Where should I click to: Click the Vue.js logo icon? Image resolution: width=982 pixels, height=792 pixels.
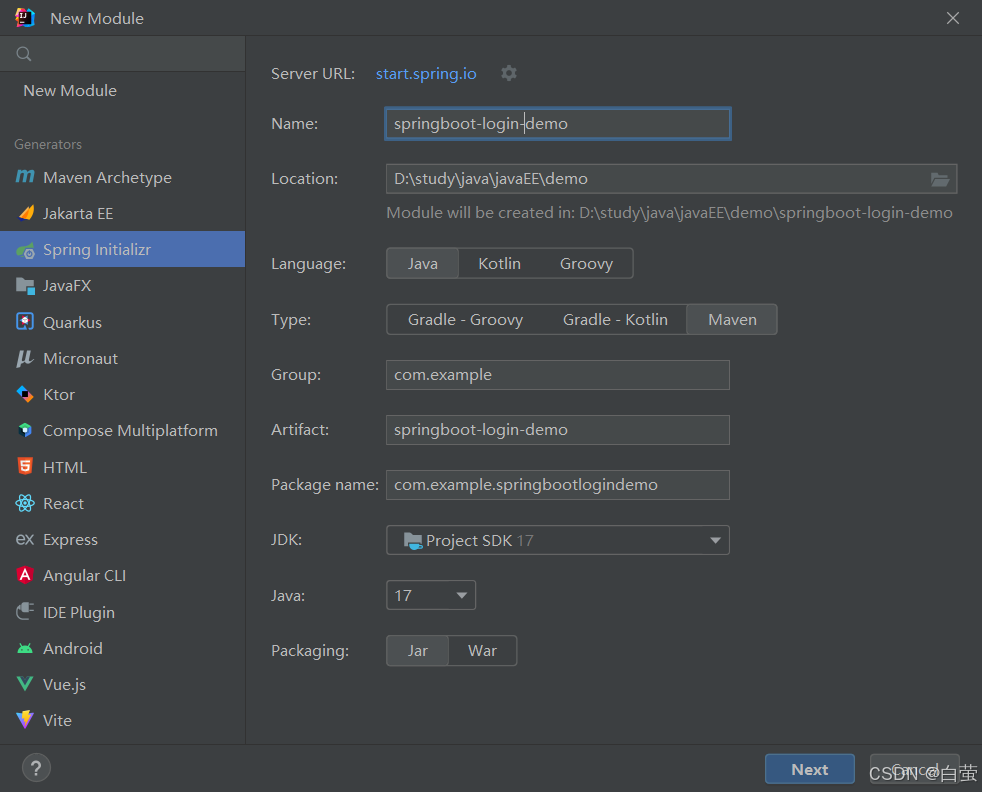[x=25, y=683]
